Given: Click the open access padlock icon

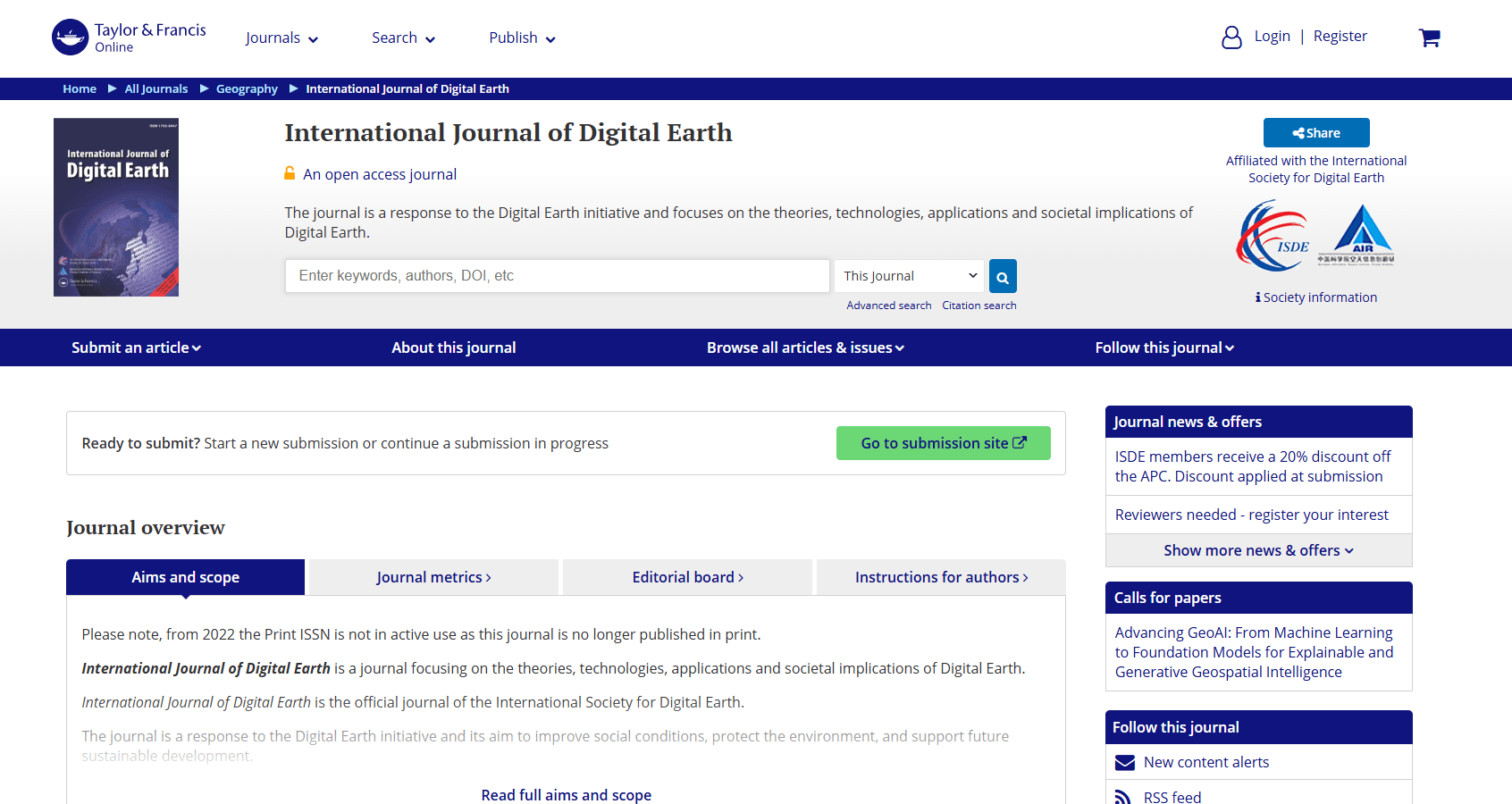Looking at the screenshot, I should pos(290,173).
